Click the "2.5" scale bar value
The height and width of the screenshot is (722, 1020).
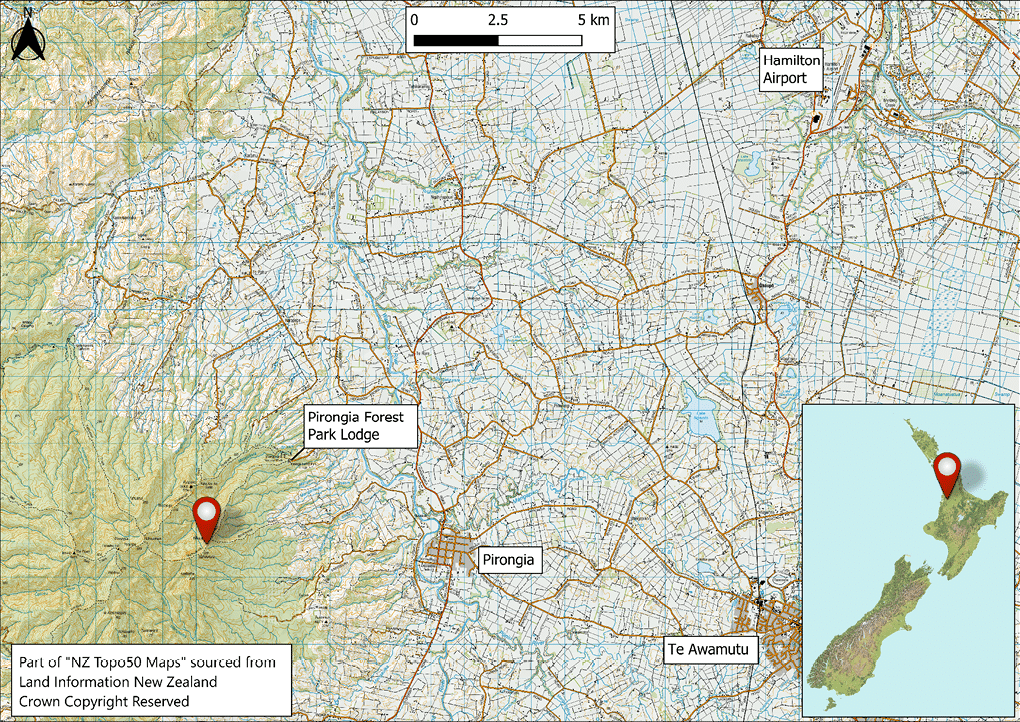[498, 20]
